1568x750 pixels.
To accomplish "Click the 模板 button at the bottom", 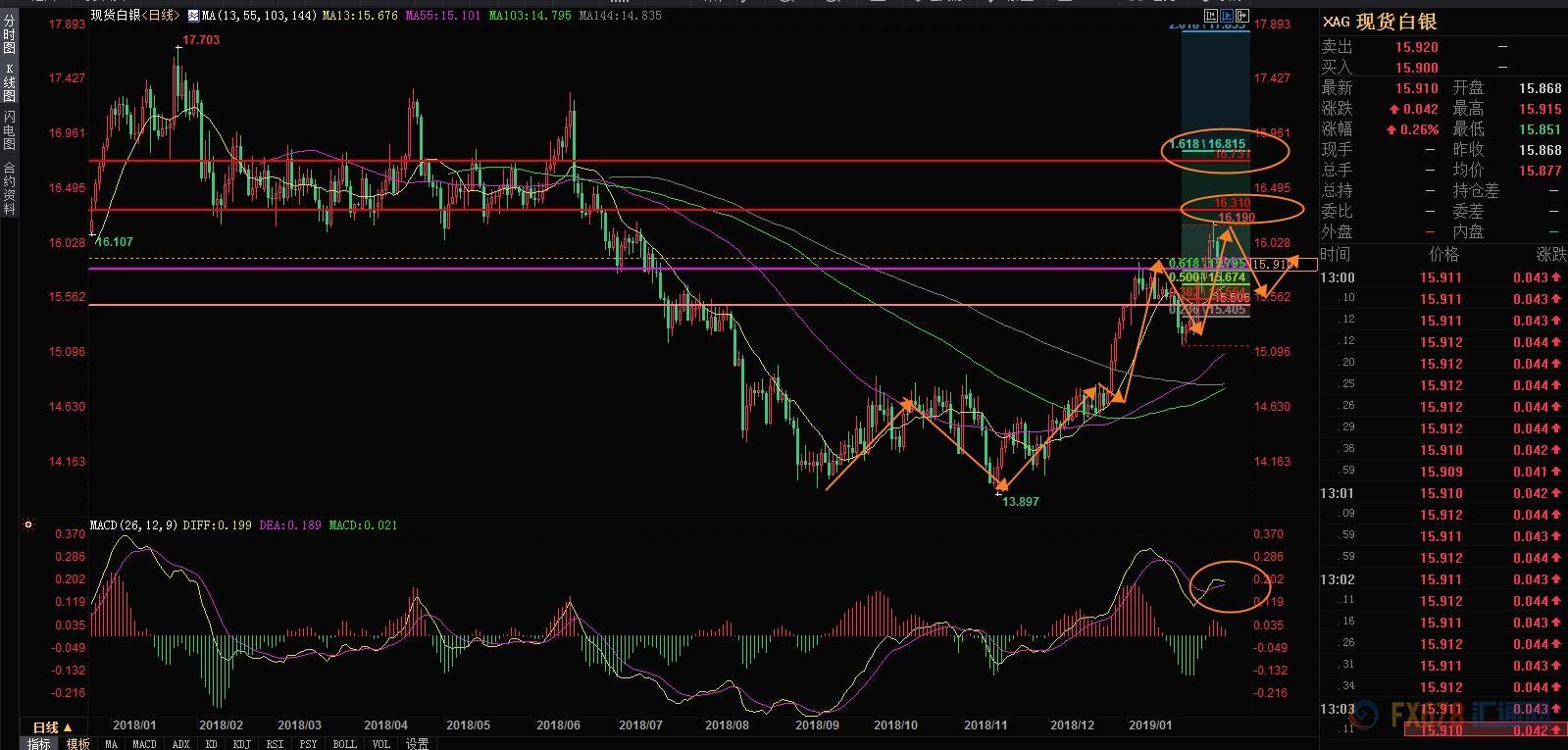I will click(77, 744).
